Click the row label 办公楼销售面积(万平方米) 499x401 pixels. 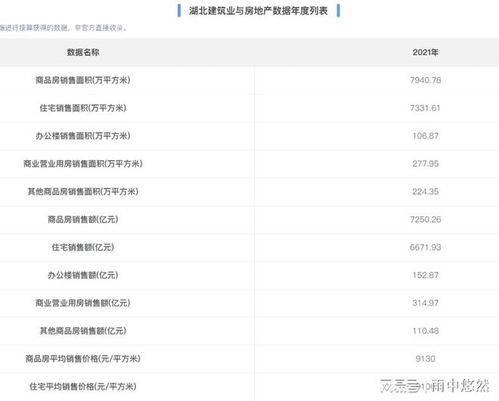[83, 136]
